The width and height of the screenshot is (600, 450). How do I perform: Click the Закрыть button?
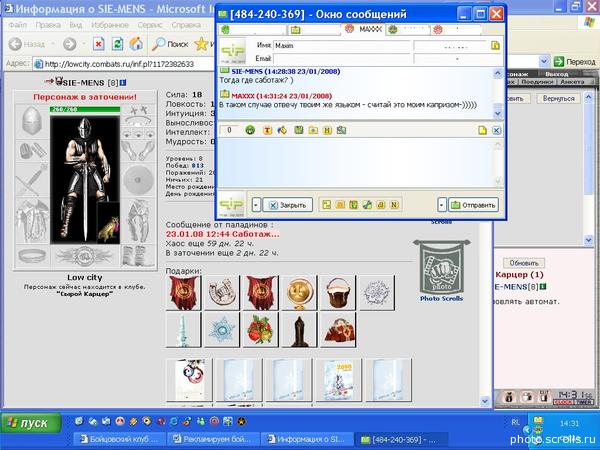[x=287, y=205]
